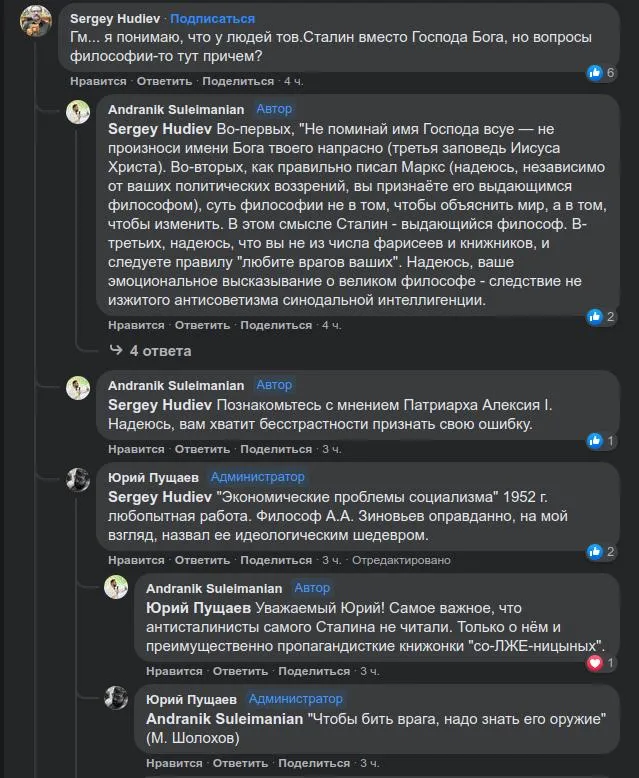Click the "Администратор" badge on the Шолохов comment

point(295,699)
